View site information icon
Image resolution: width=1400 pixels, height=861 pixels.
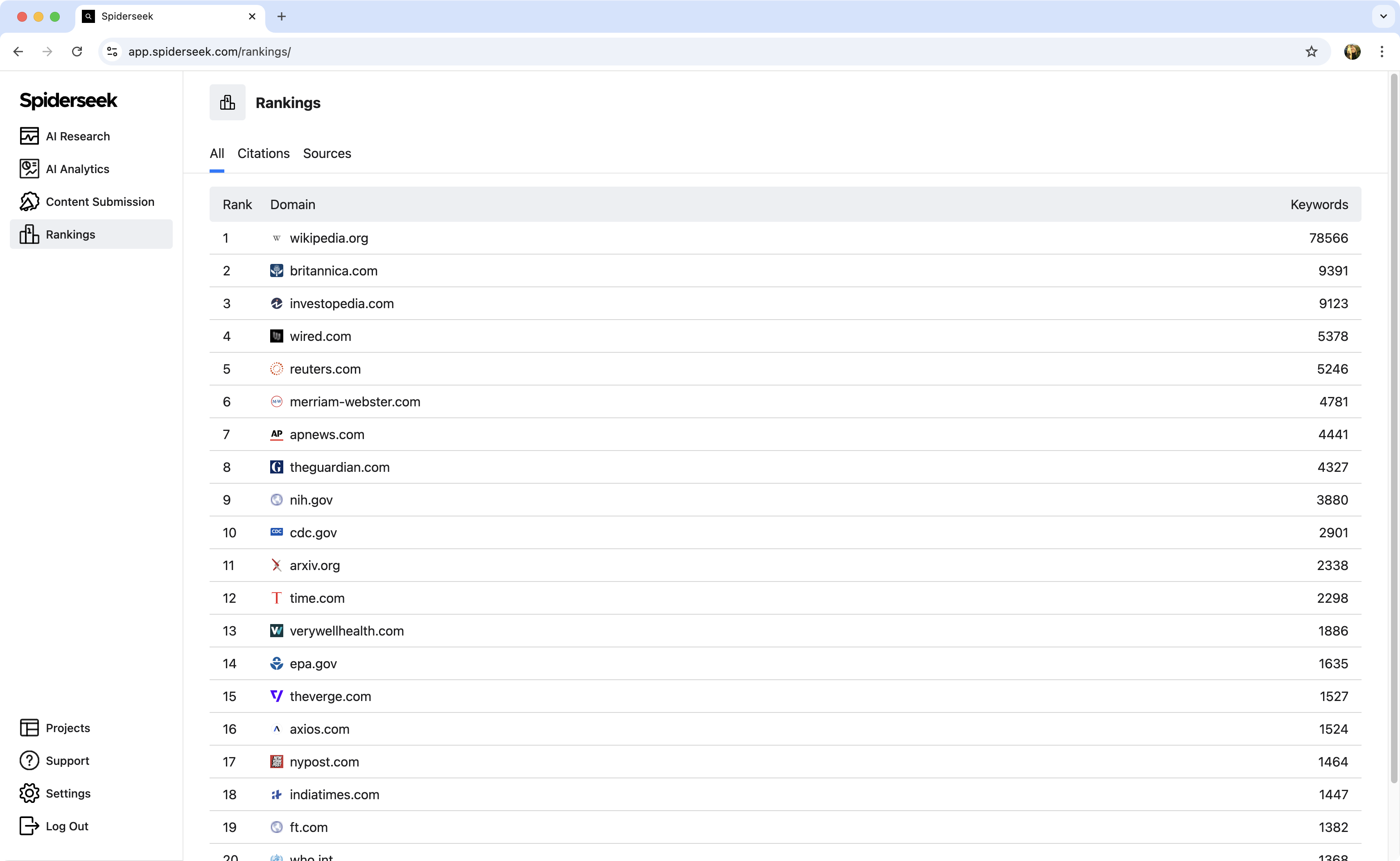(112, 52)
